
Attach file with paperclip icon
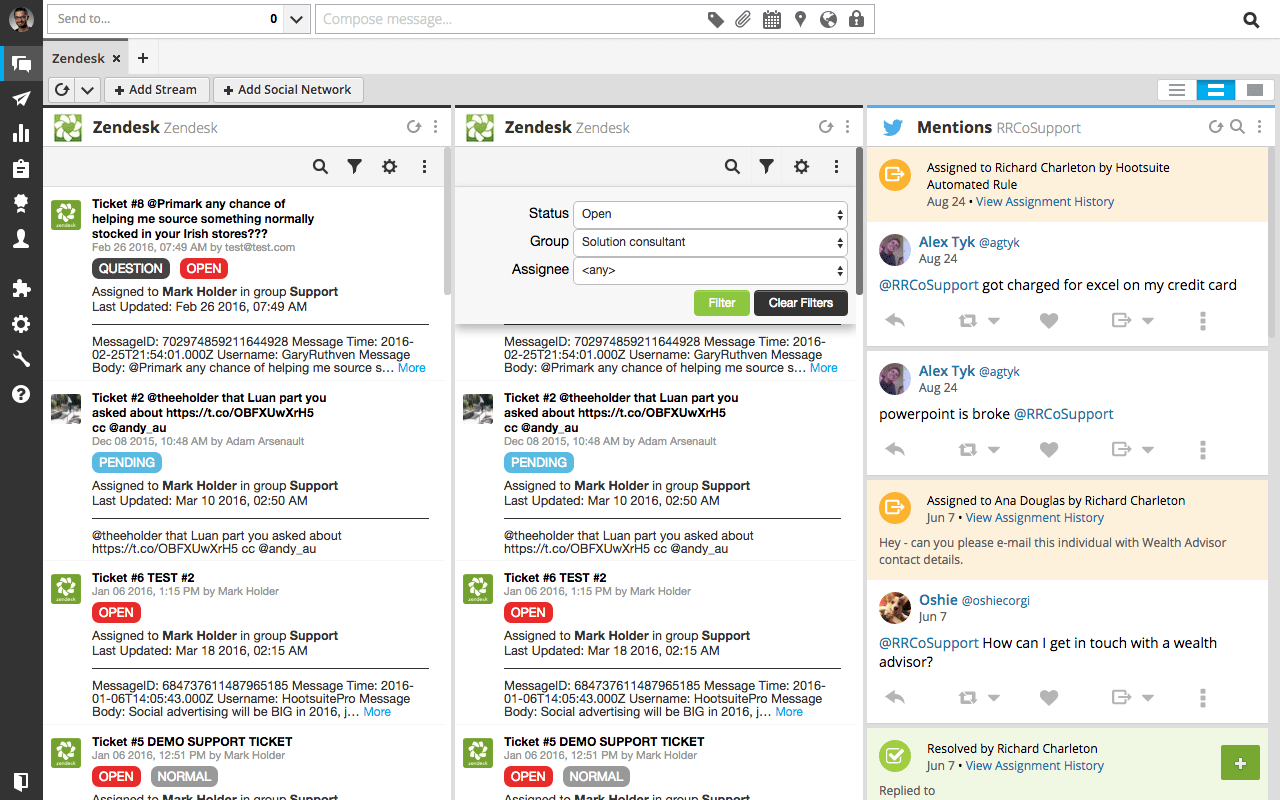743,19
